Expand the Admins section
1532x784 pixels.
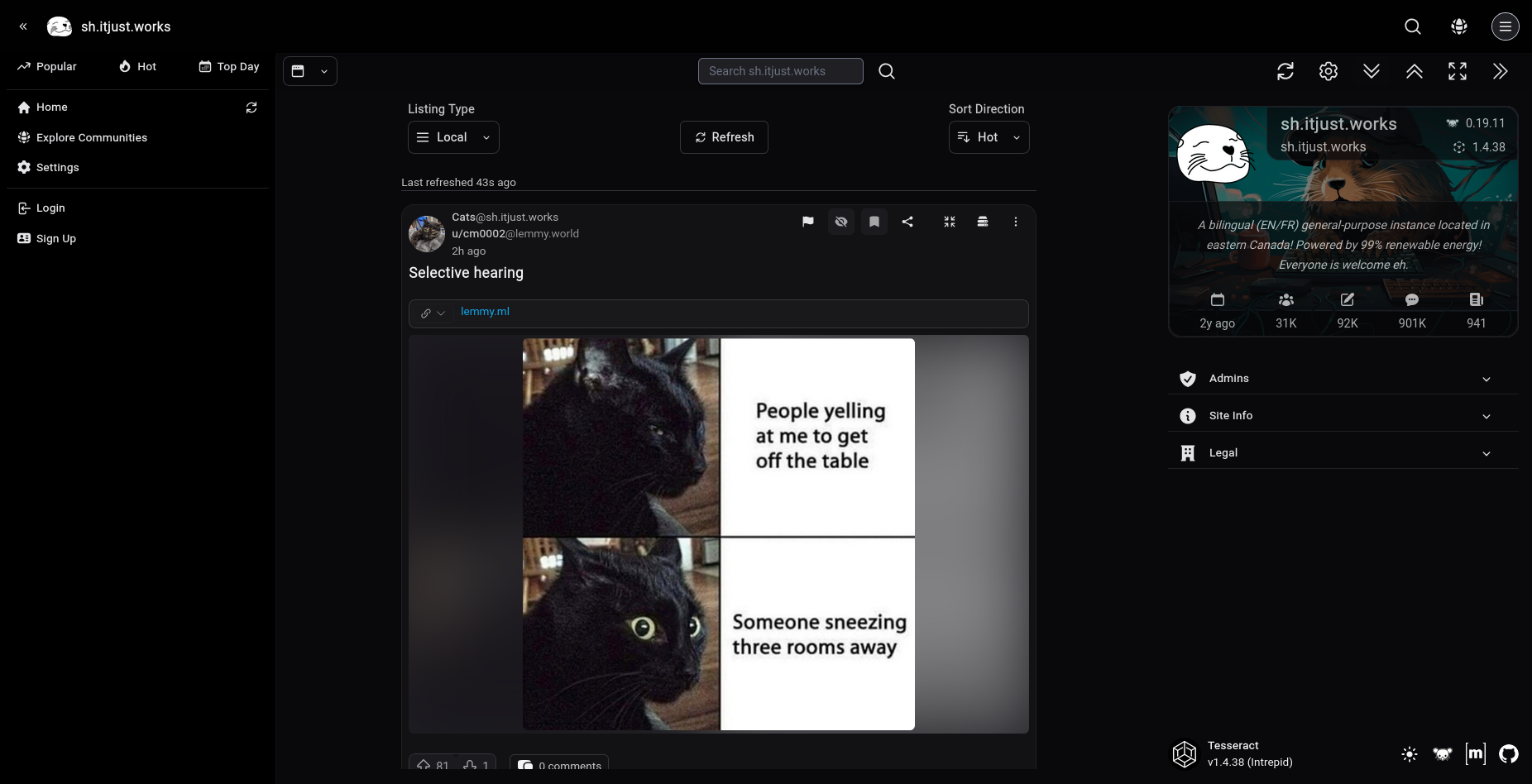[1342, 379]
